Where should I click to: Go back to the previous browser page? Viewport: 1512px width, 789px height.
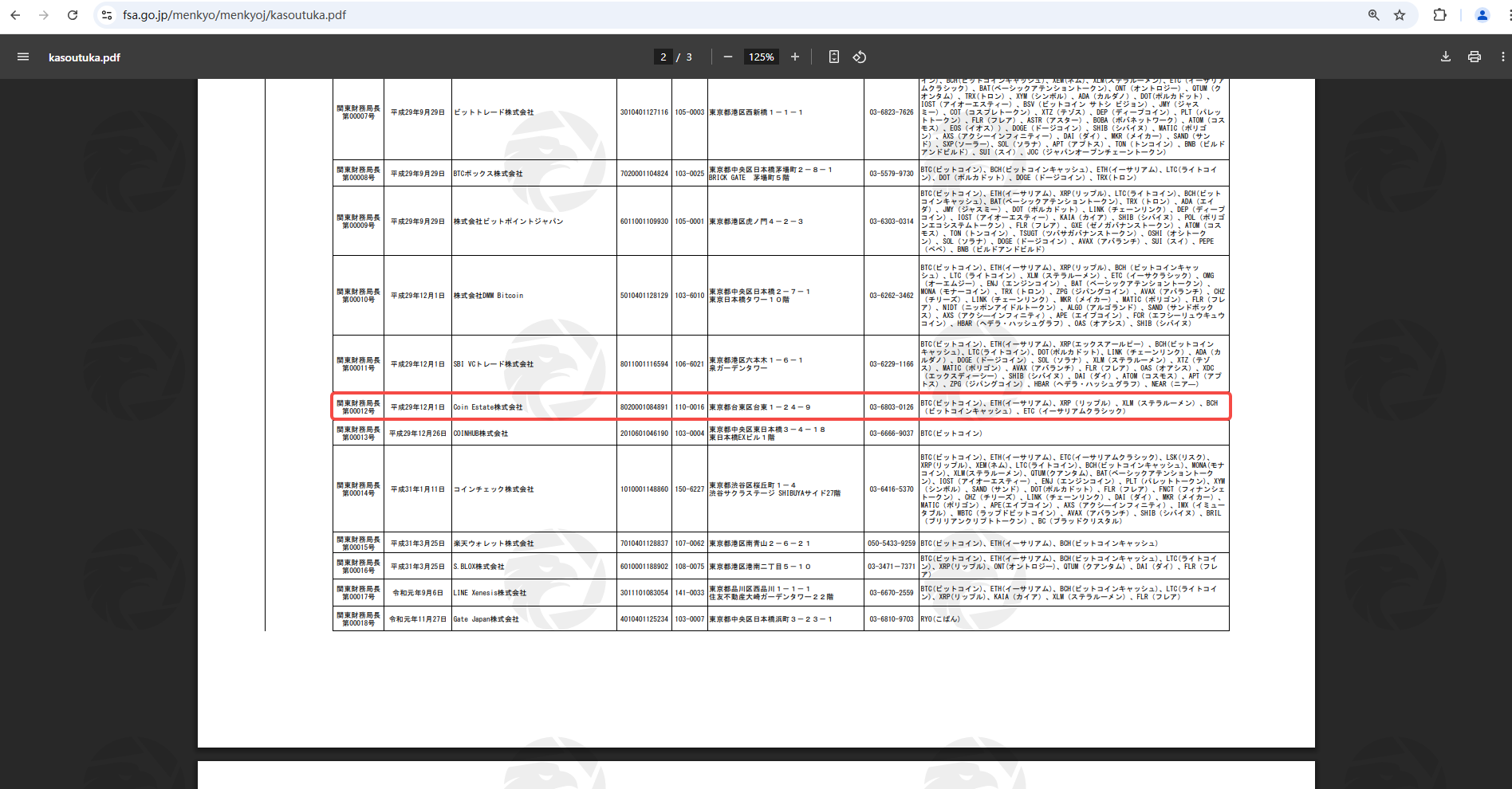point(15,15)
